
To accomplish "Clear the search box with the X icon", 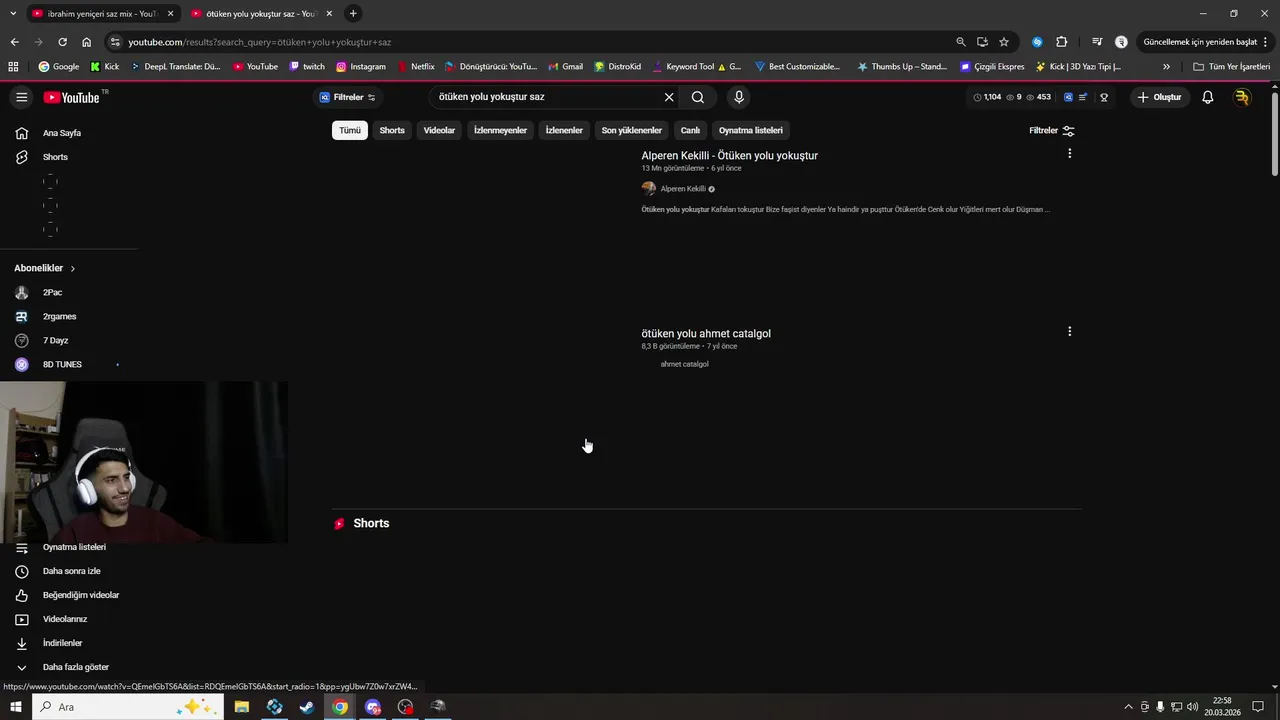I will pos(669,97).
